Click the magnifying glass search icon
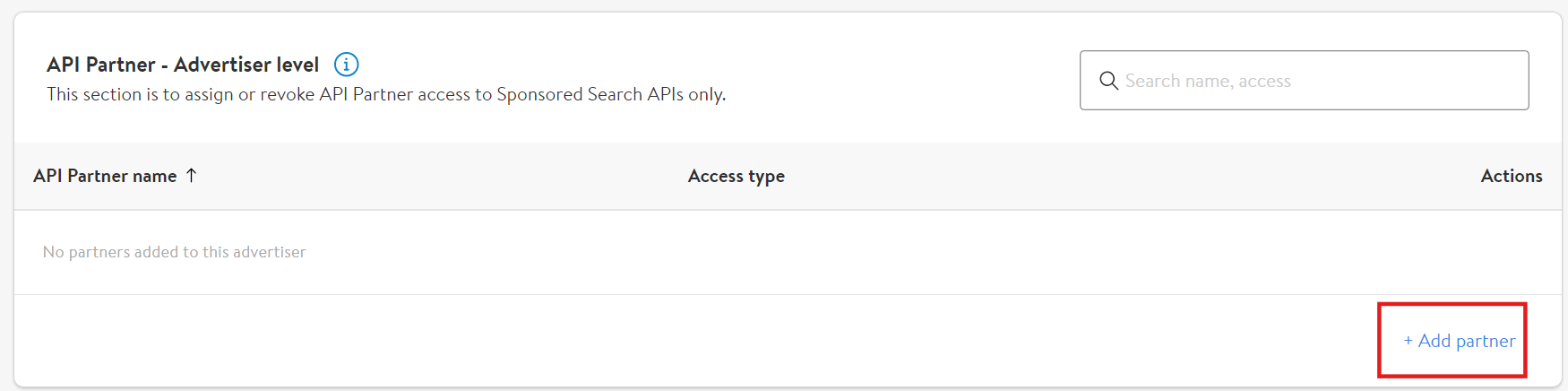The width and height of the screenshot is (1568, 391). point(1108,81)
